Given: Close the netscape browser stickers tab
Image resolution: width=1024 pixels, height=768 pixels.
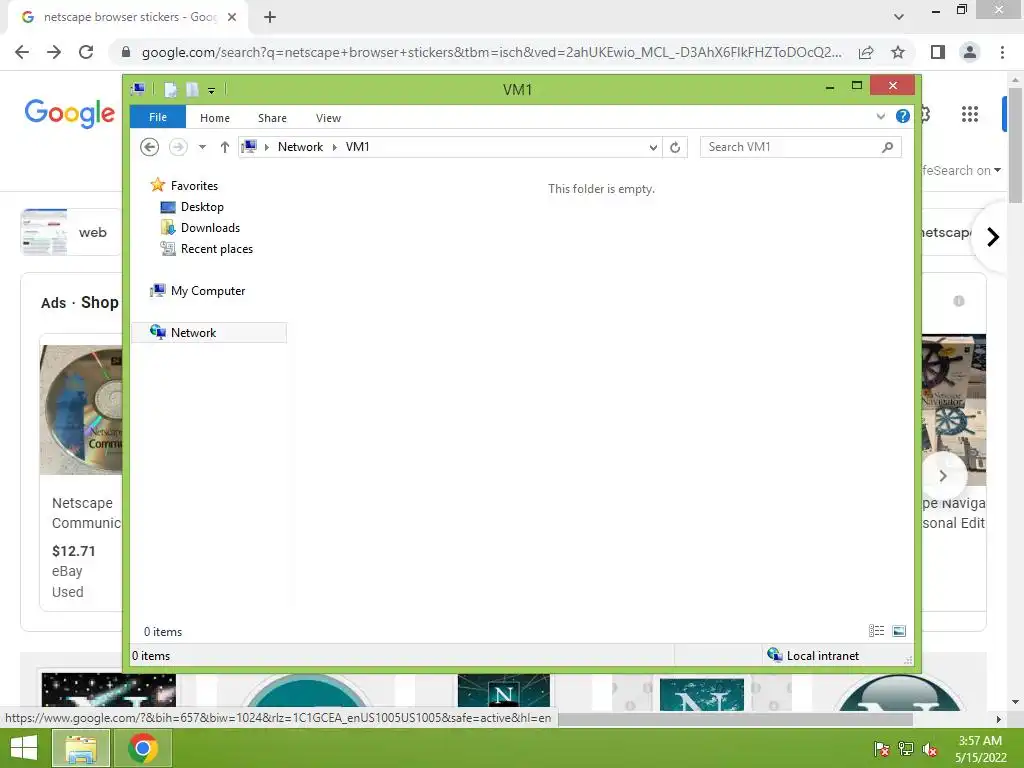Looking at the screenshot, I should 232,18.
